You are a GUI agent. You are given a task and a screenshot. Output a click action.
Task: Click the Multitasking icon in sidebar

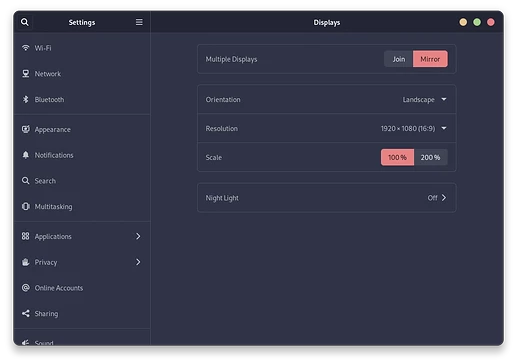click(25, 206)
